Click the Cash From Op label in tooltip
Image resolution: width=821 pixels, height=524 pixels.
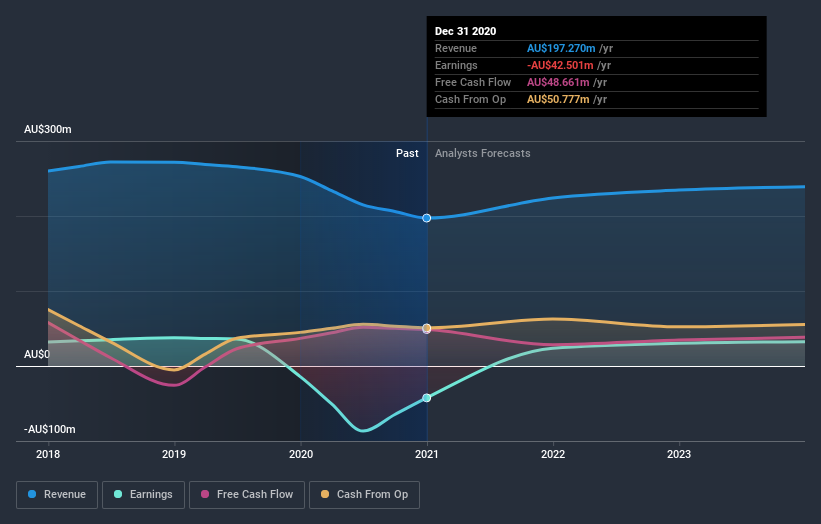pyautogui.click(x=471, y=99)
